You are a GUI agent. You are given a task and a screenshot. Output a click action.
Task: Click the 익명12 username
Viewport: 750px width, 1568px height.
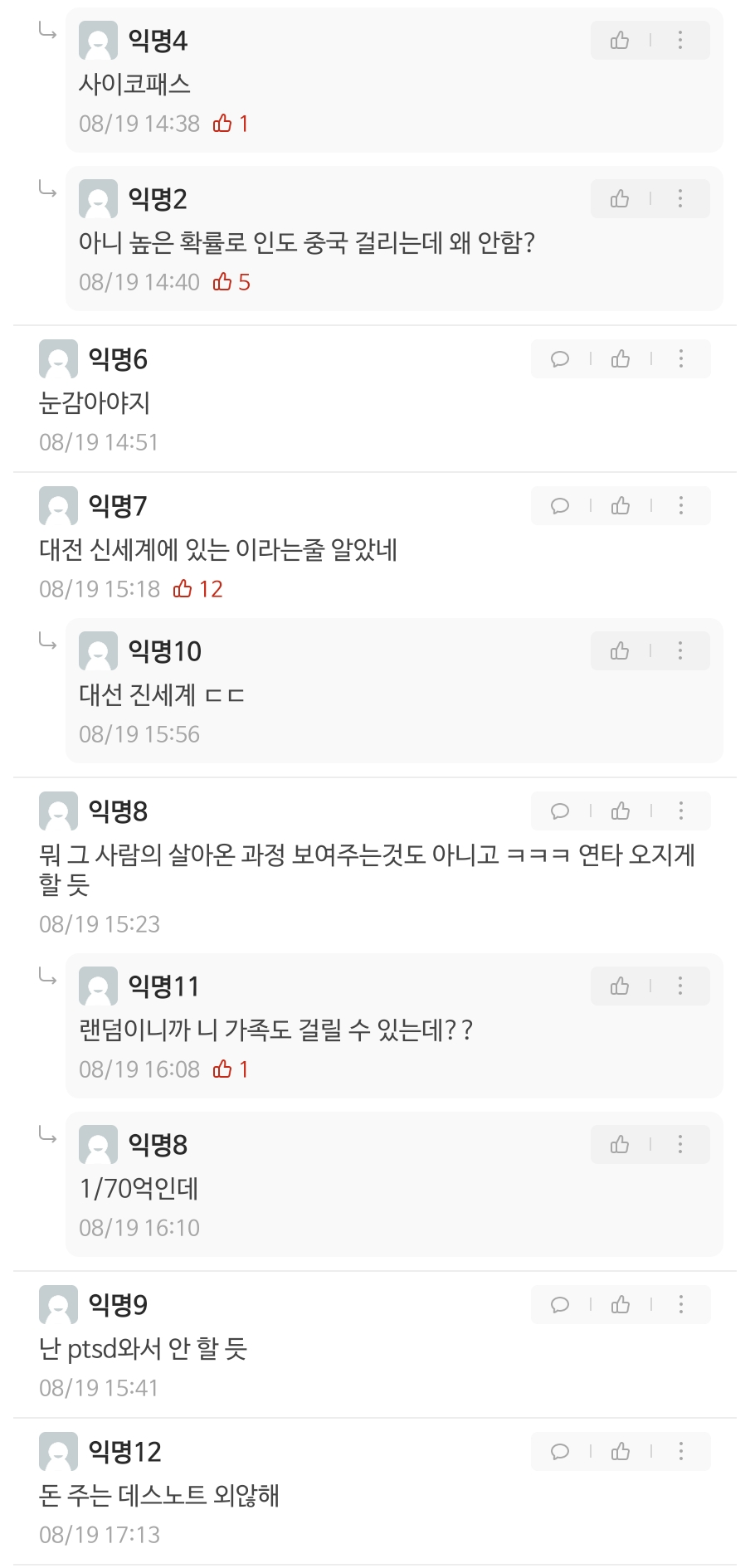(x=124, y=1451)
